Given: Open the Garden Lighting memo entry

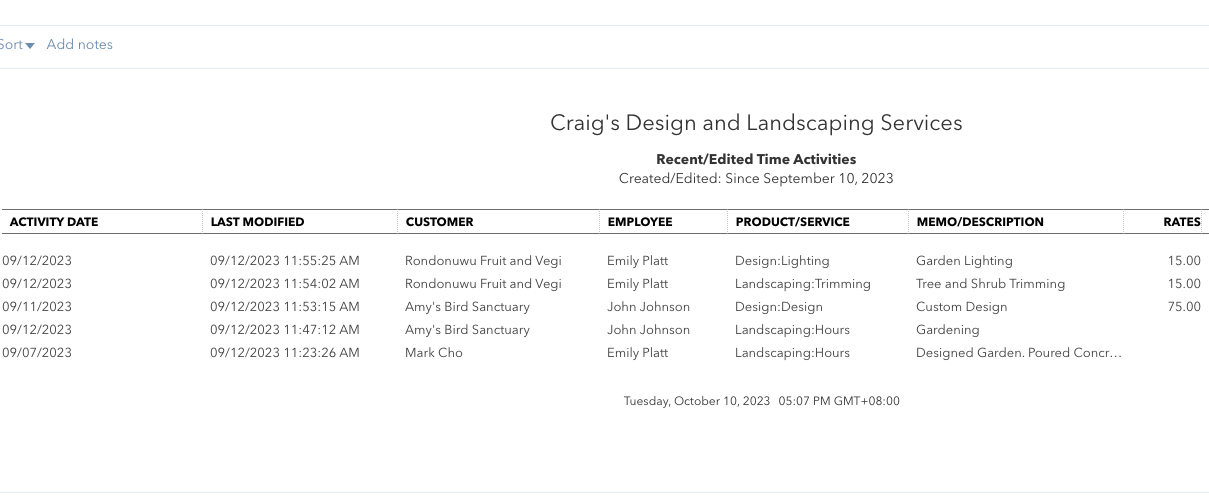Looking at the screenshot, I should pos(964,261).
